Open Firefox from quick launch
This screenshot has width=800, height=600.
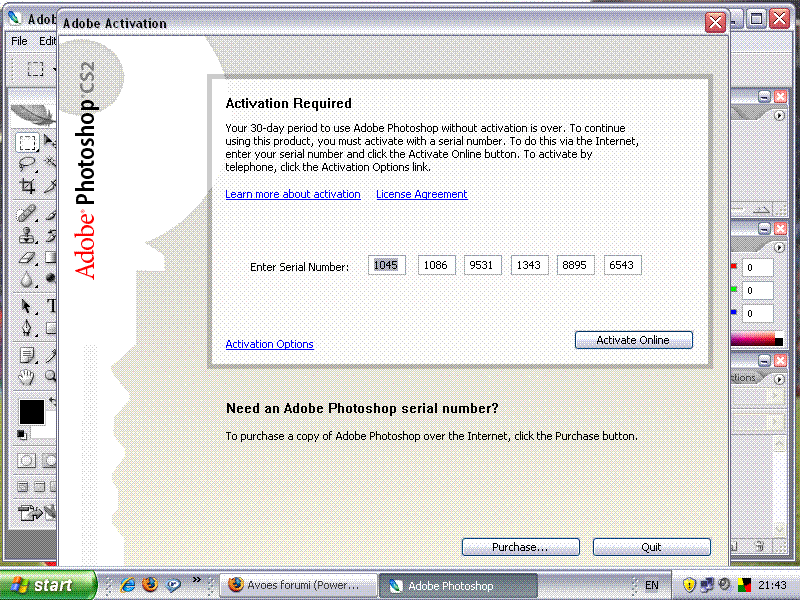(x=150, y=584)
